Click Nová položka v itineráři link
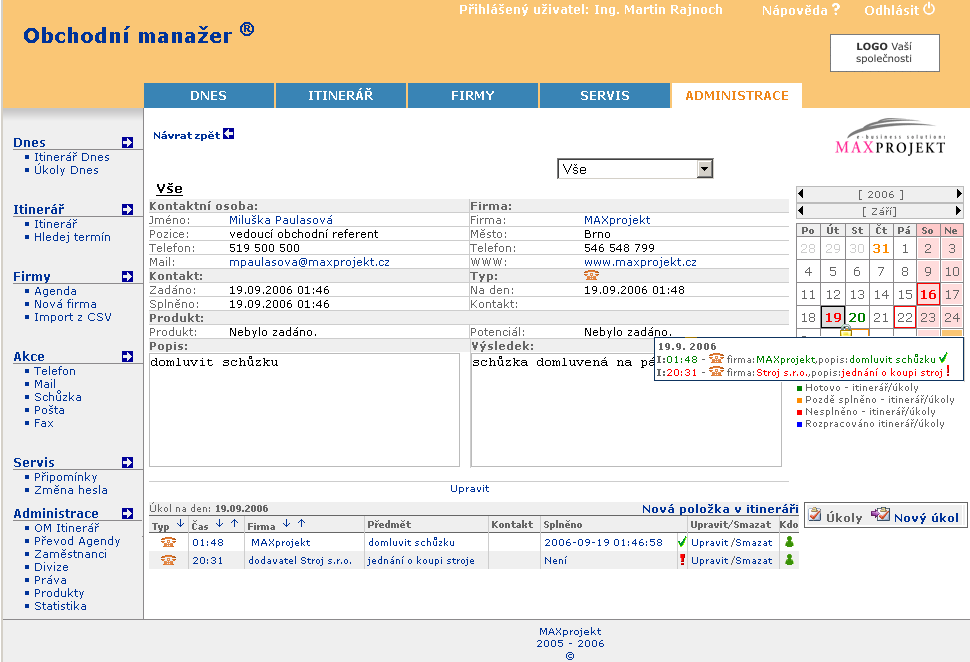Viewport: 970px width, 662px height. pyautogui.click(x=720, y=509)
